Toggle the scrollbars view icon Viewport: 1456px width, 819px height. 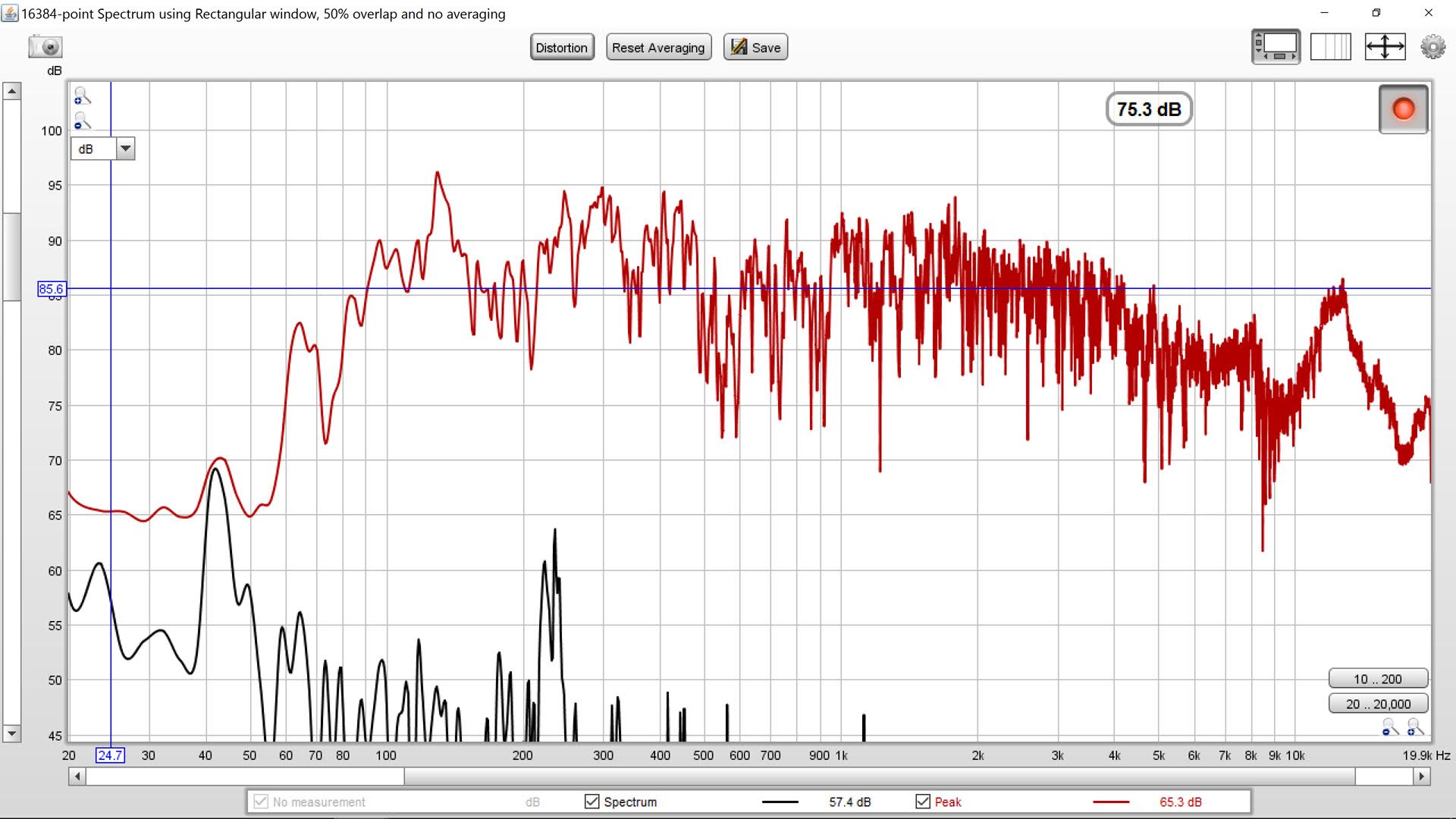(1276, 47)
